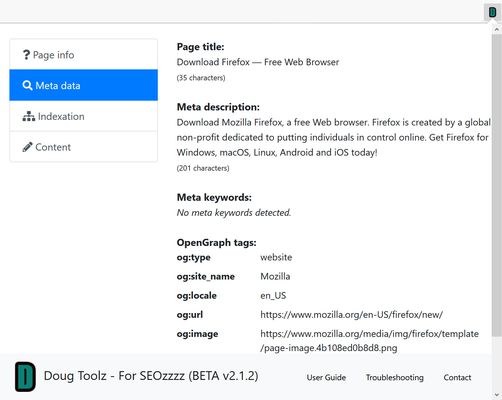Click the page title 'Download Firefox — Free Web Browser'
502x400 pixels.
click(x=258, y=62)
